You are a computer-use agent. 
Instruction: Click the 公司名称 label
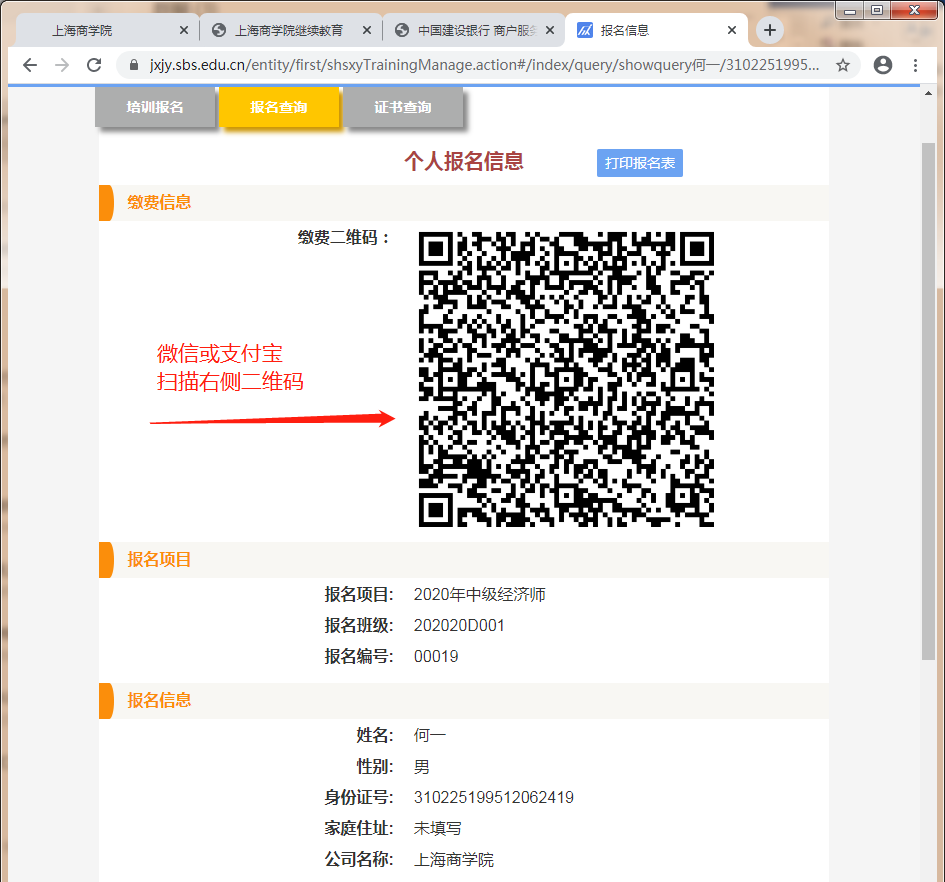point(359,860)
